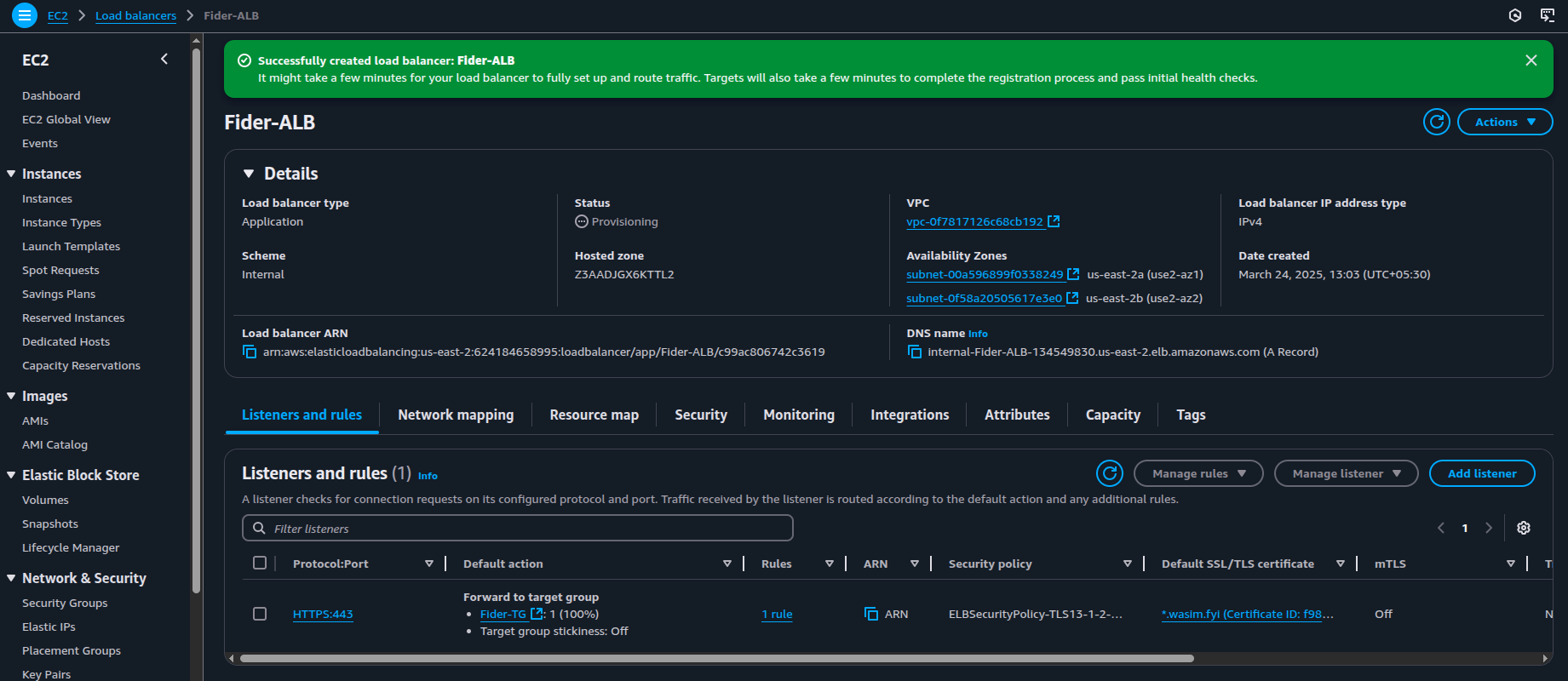The height and width of the screenshot is (681, 1568).
Task: Open Volumes in sidebar
Action: click(45, 500)
